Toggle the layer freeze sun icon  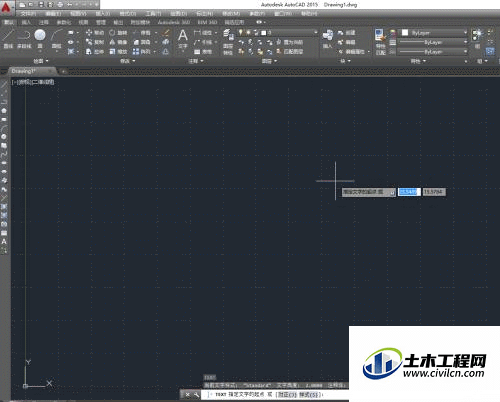point(248,32)
